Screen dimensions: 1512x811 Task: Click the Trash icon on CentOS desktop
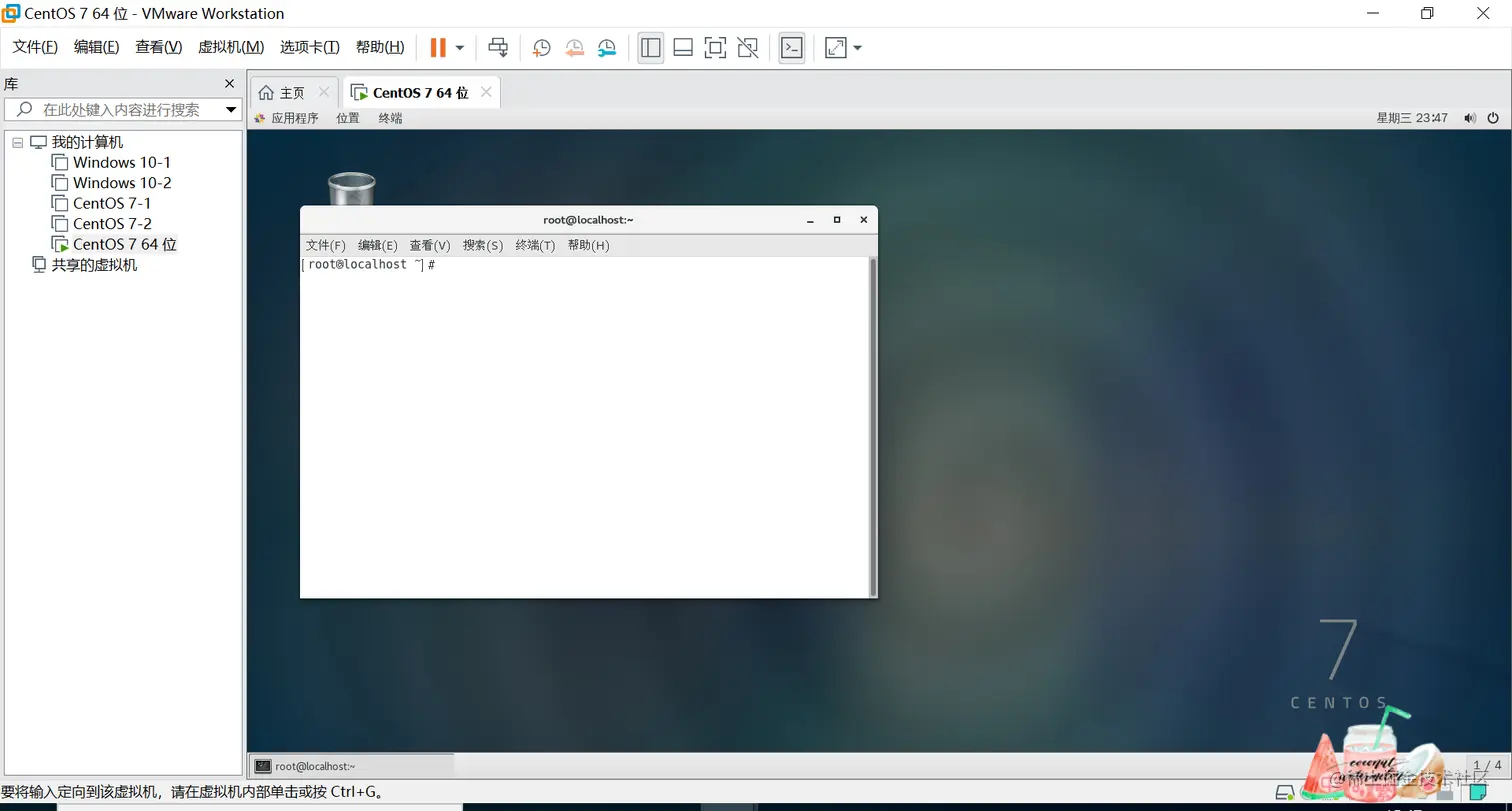[x=351, y=188]
